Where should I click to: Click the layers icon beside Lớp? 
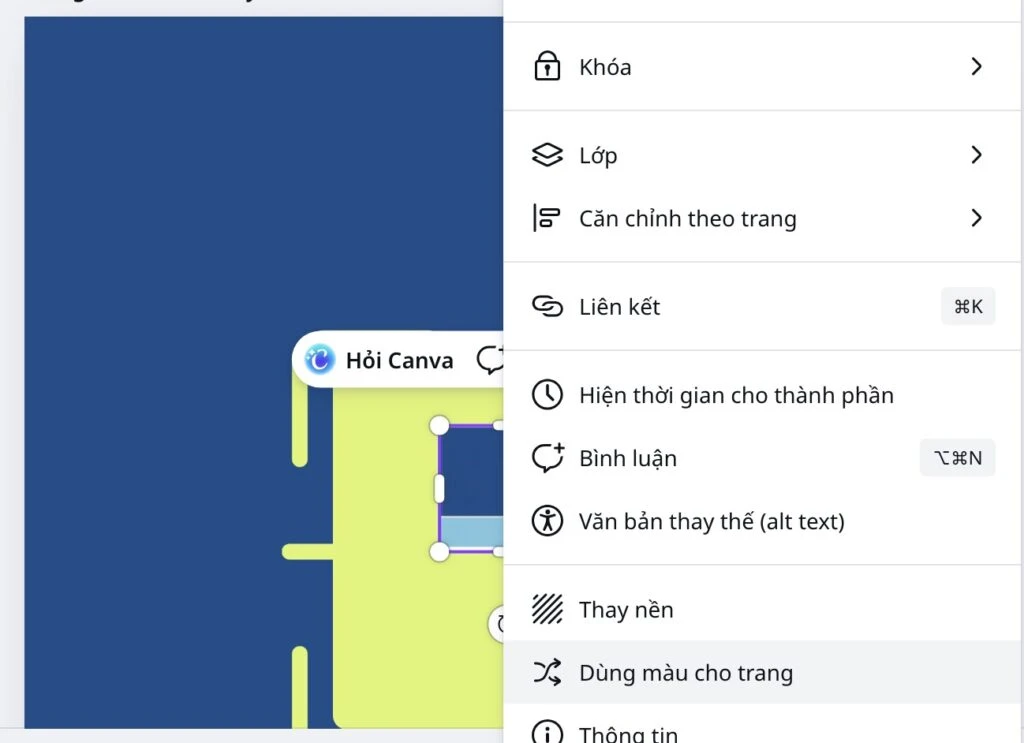(547, 155)
